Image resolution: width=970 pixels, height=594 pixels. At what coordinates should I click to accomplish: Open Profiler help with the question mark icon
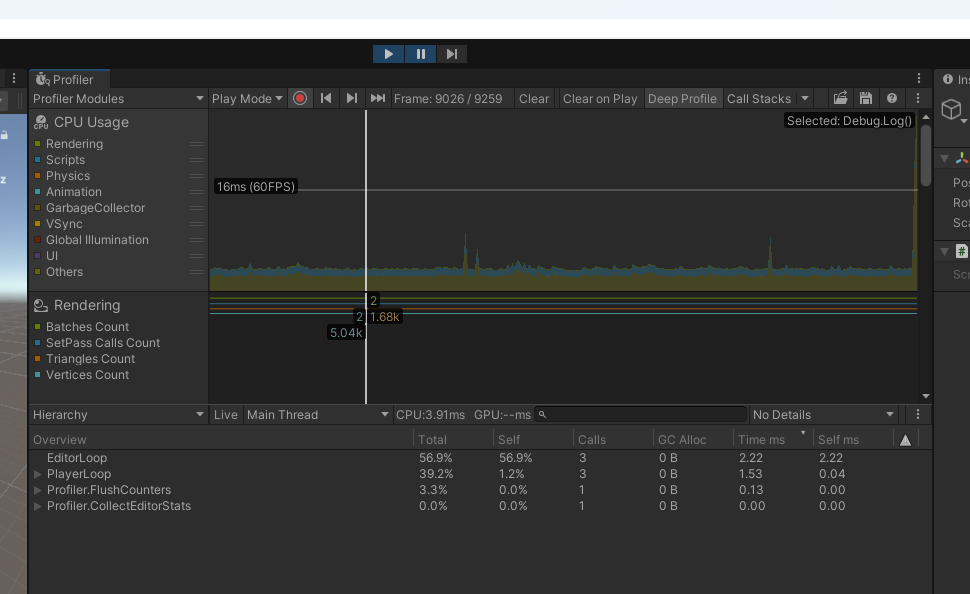click(x=891, y=98)
